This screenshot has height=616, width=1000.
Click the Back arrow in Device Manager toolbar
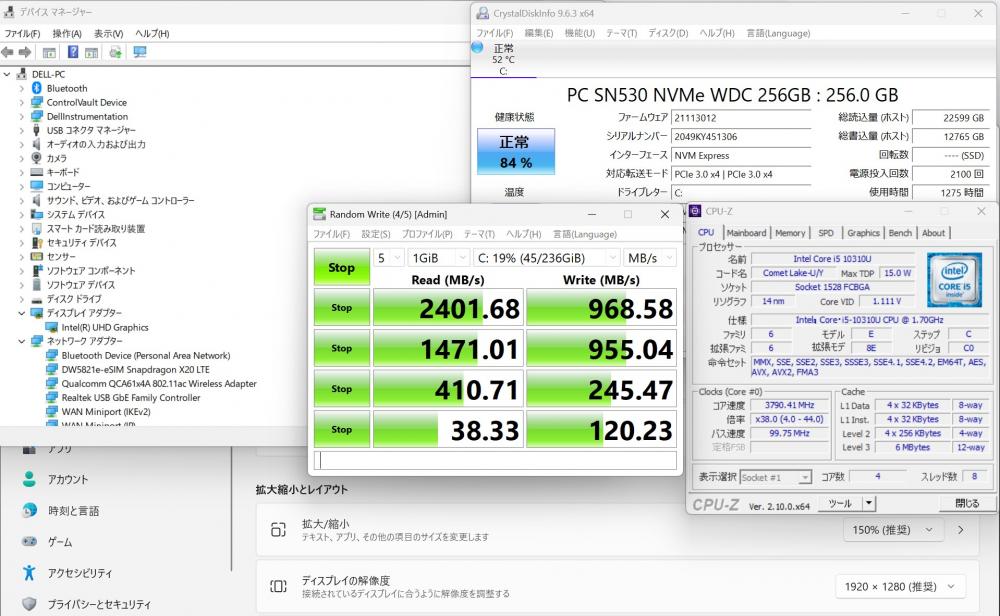coord(7,52)
